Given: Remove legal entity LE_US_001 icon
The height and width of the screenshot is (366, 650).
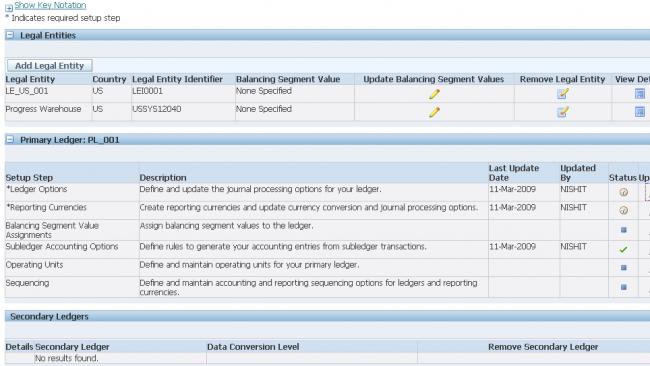Looking at the screenshot, I should click(563, 94).
